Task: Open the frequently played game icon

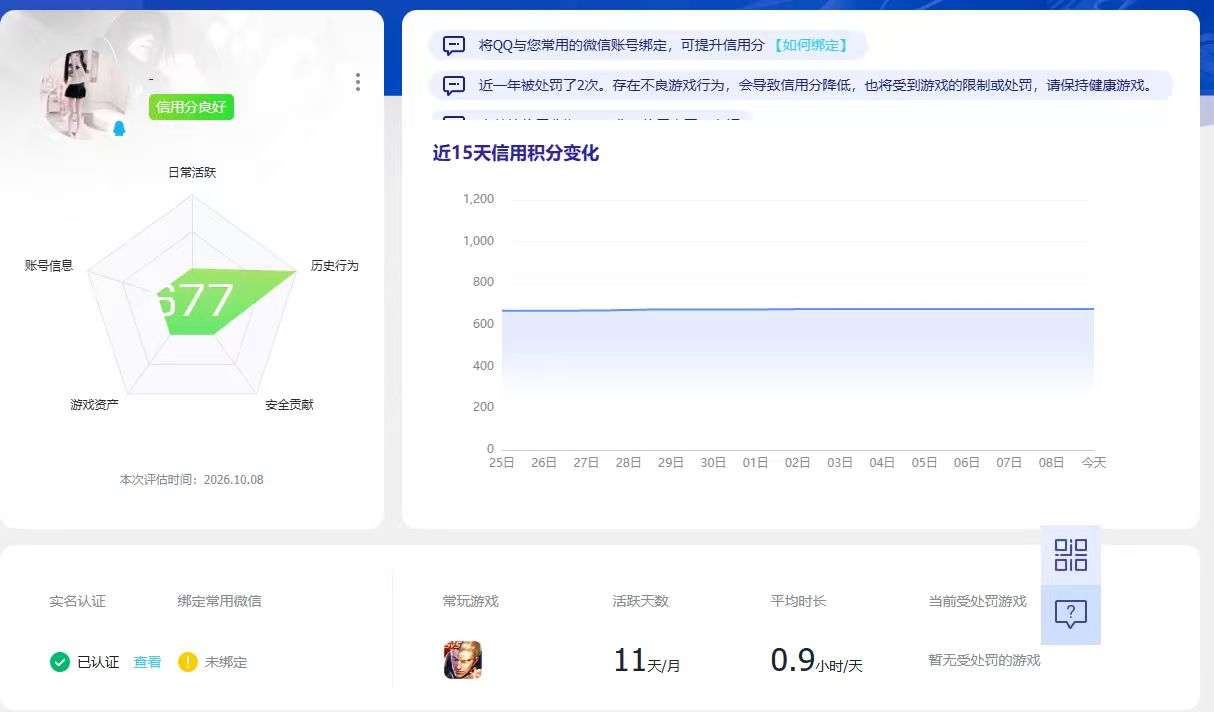Action: coord(462,660)
